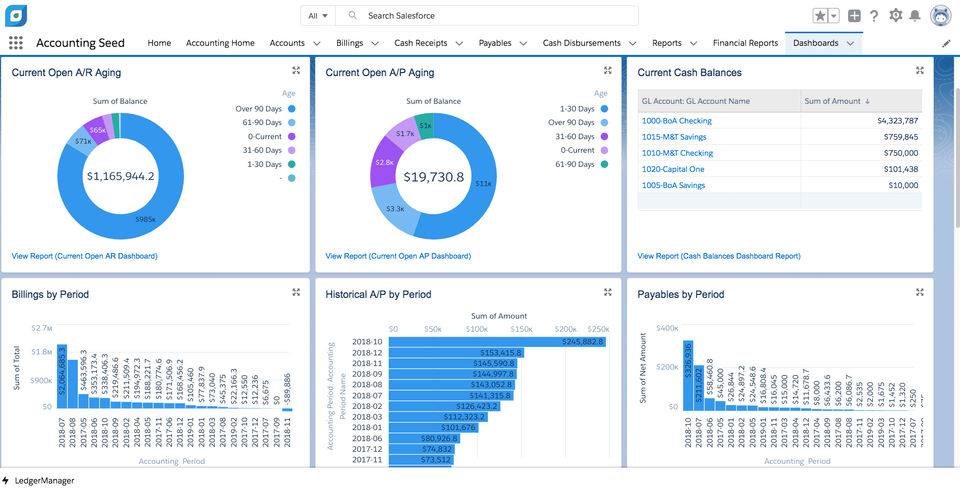Click the user profile avatar
Image resolution: width=960 pixels, height=492 pixels.
[940, 16]
